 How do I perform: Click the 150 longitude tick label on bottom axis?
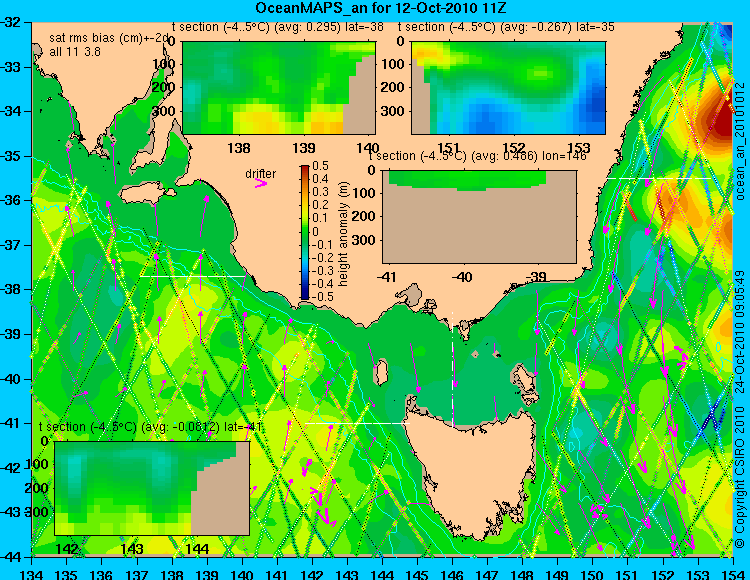pos(593,574)
